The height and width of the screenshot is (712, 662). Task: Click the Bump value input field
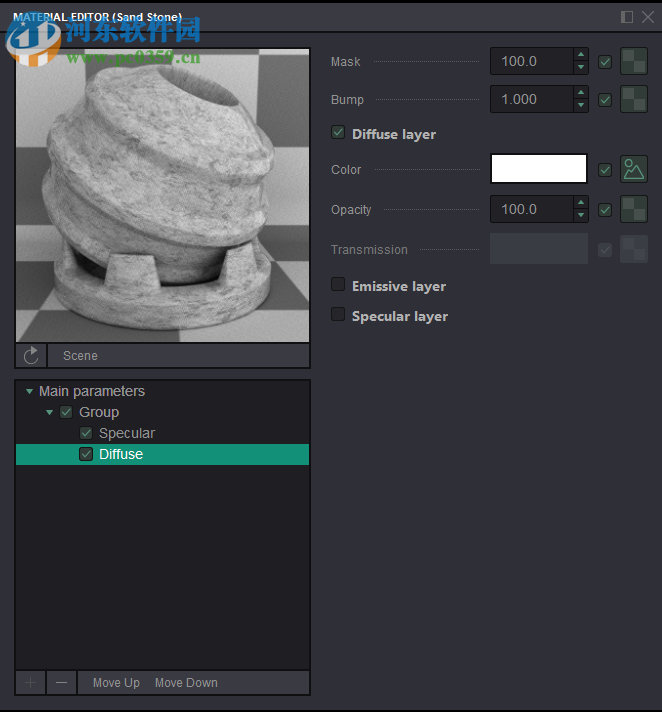tap(532, 99)
